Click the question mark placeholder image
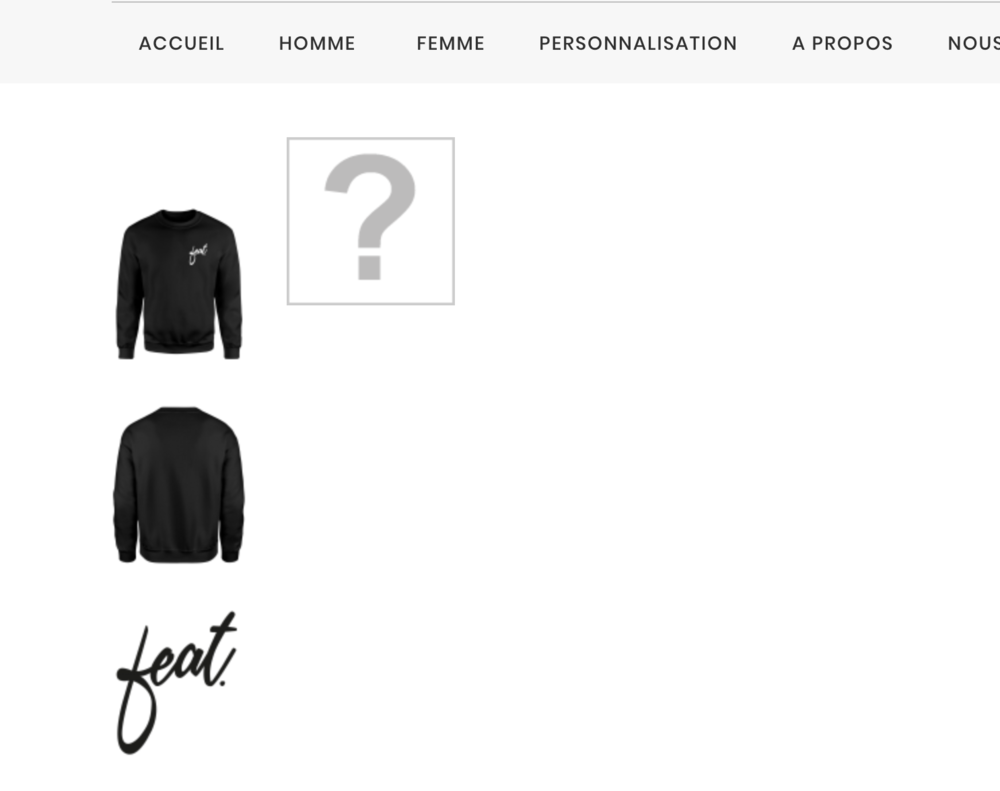 pyautogui.click(x=371, y=221)
